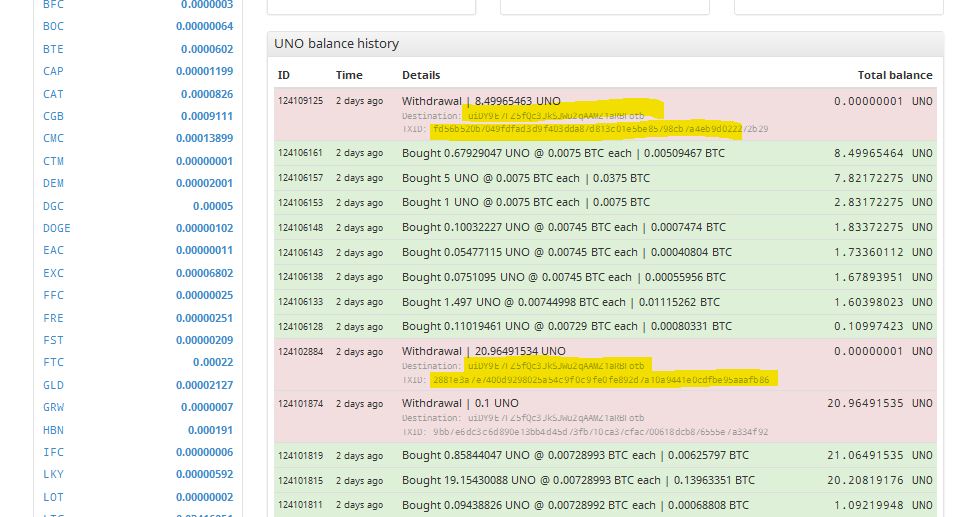Screen dimensions: 961x517
Task: Click BOC balance 0.00000064
Action: pyautogui.click(x=205, y=26)
